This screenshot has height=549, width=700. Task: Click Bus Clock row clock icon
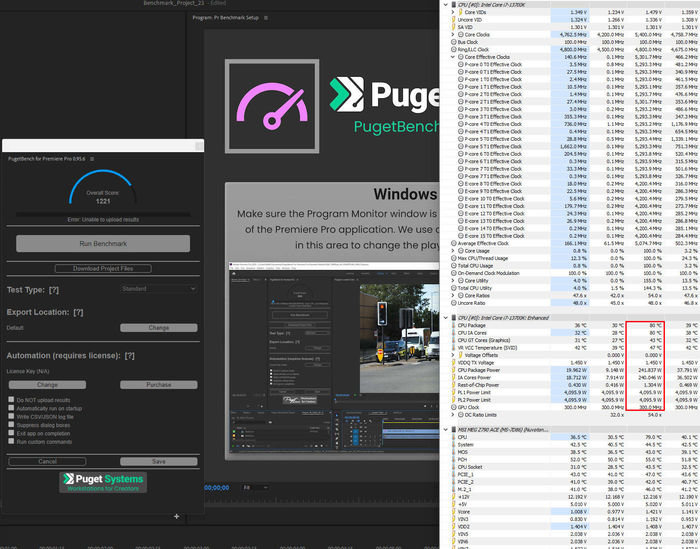click(454, 42)
